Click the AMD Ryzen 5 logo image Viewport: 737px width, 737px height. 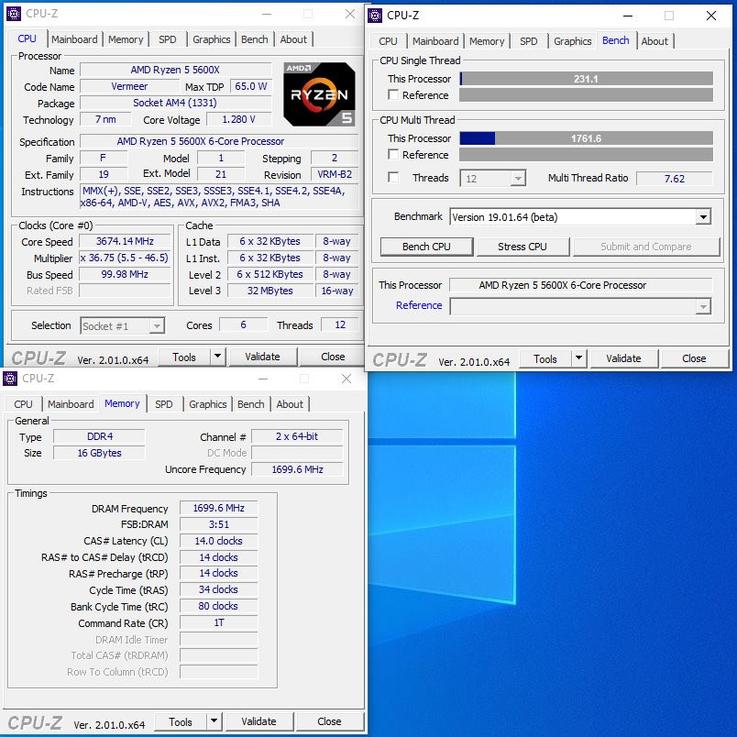click(319, 94)
